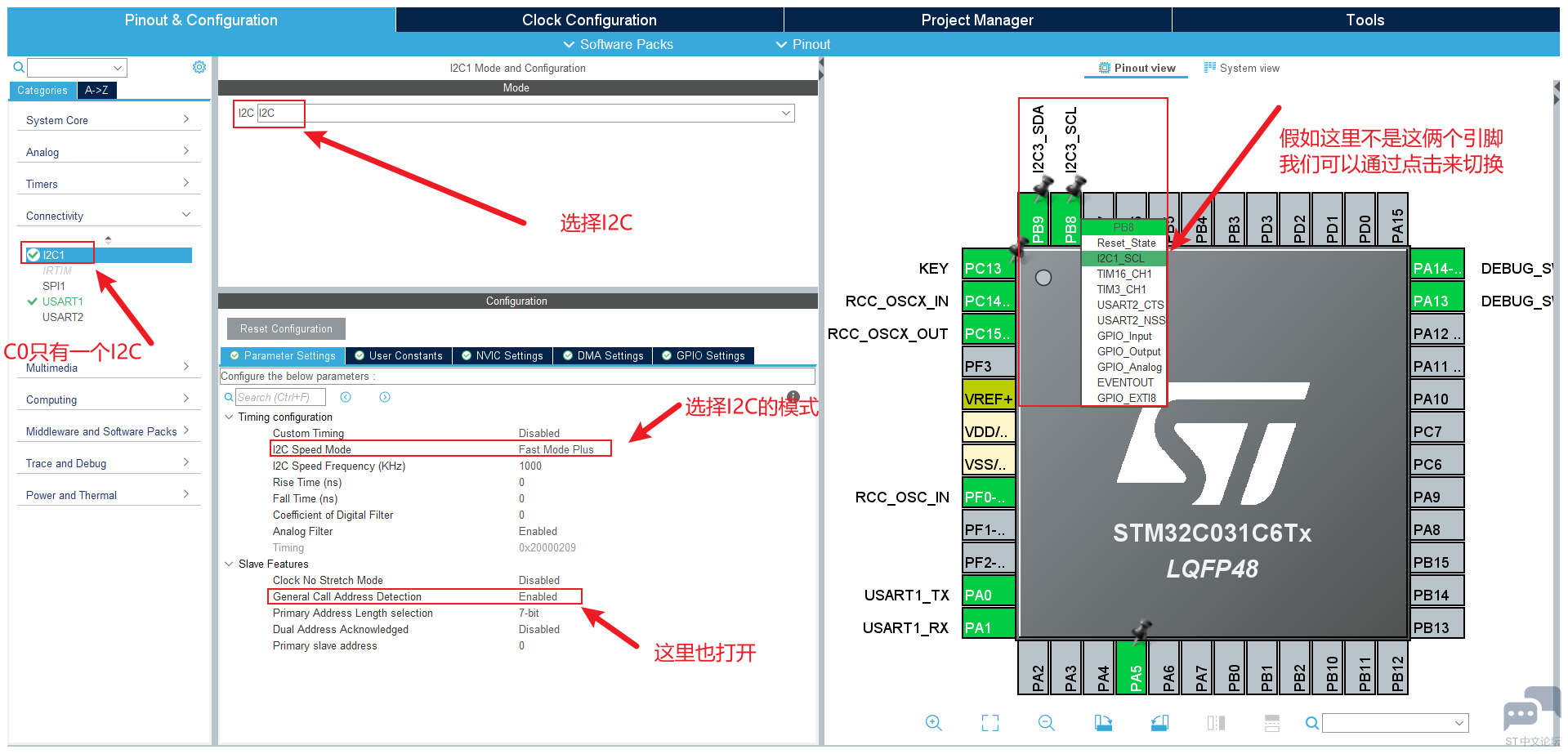
Task: Choose GPIO_EXTI8 in the PB8 pin menu
Action: coord(1125,398)
